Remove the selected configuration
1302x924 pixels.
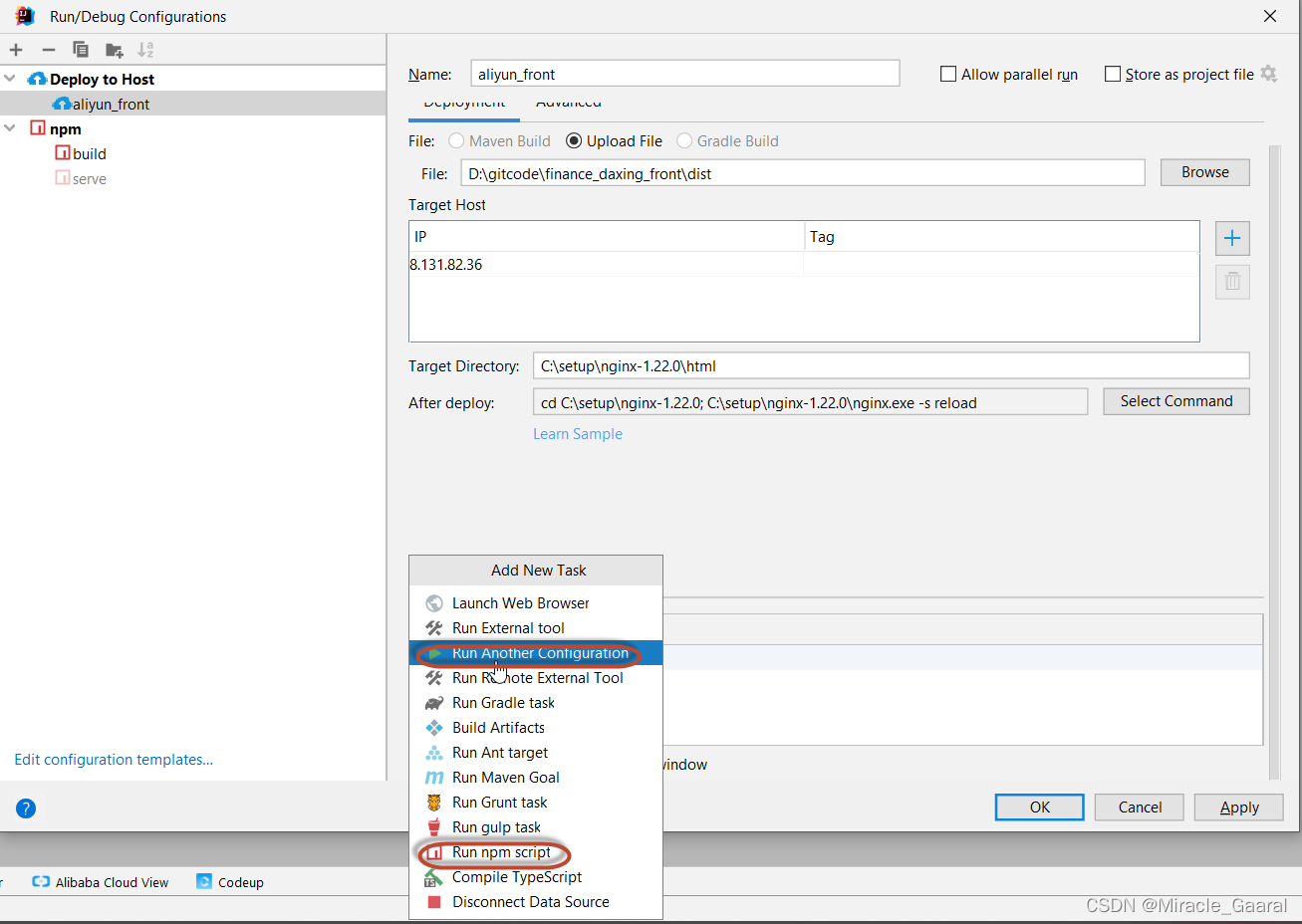coord(47,49)
